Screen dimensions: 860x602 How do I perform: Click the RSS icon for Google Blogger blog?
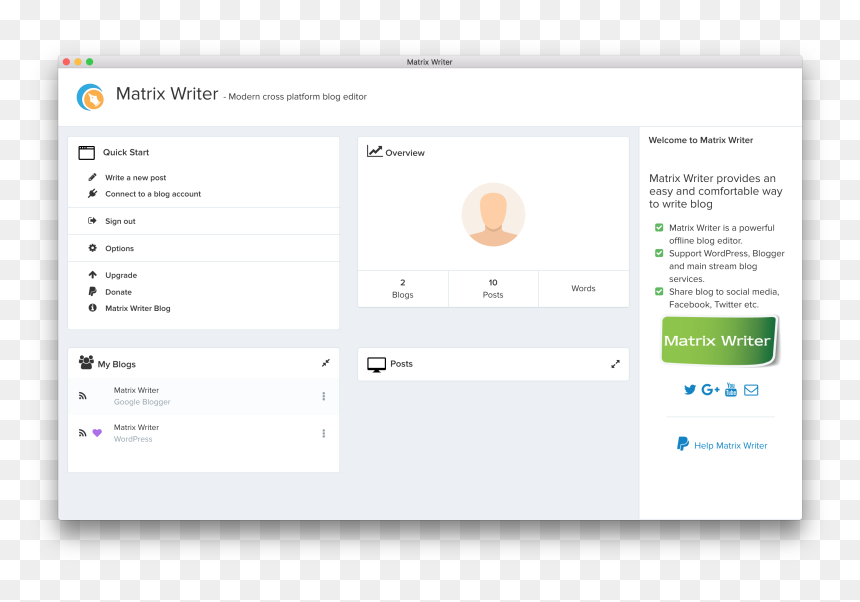point(83,396)
